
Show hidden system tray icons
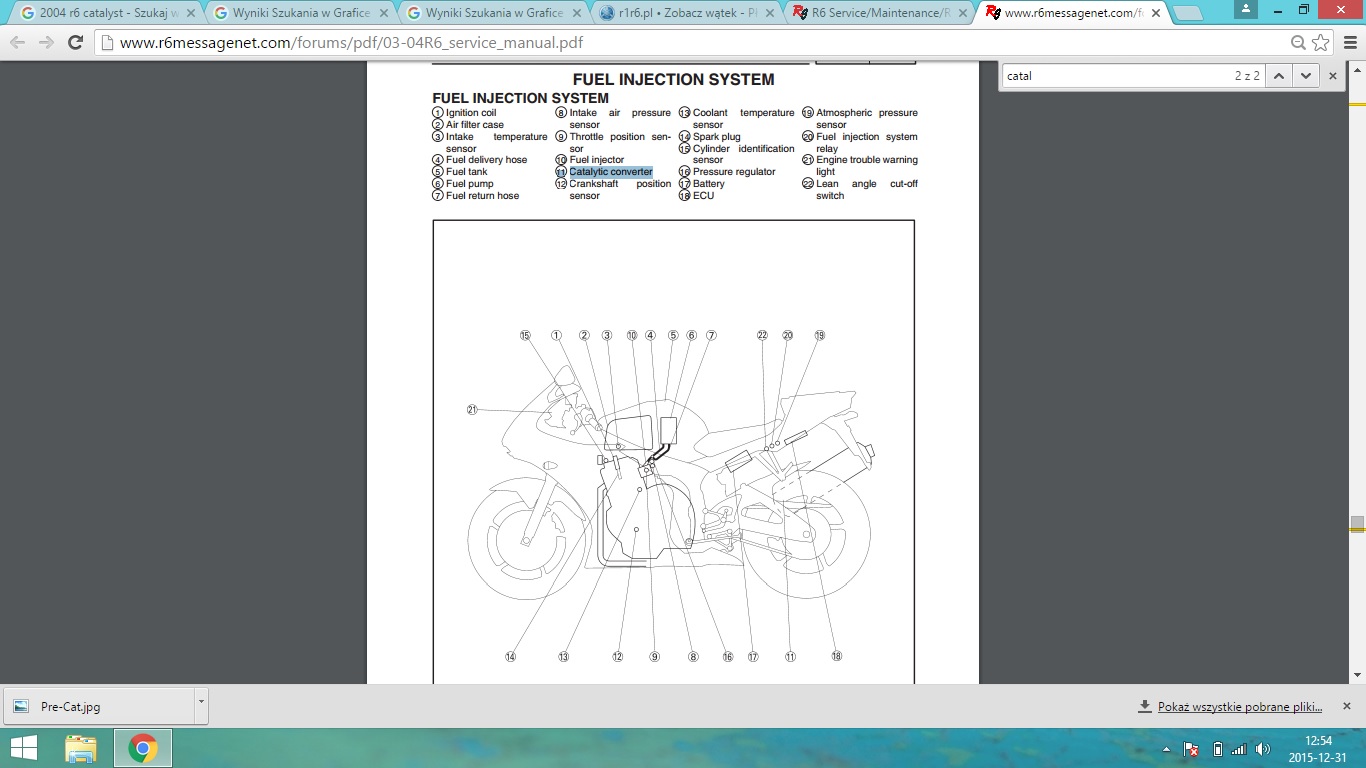coord(1166,749)
